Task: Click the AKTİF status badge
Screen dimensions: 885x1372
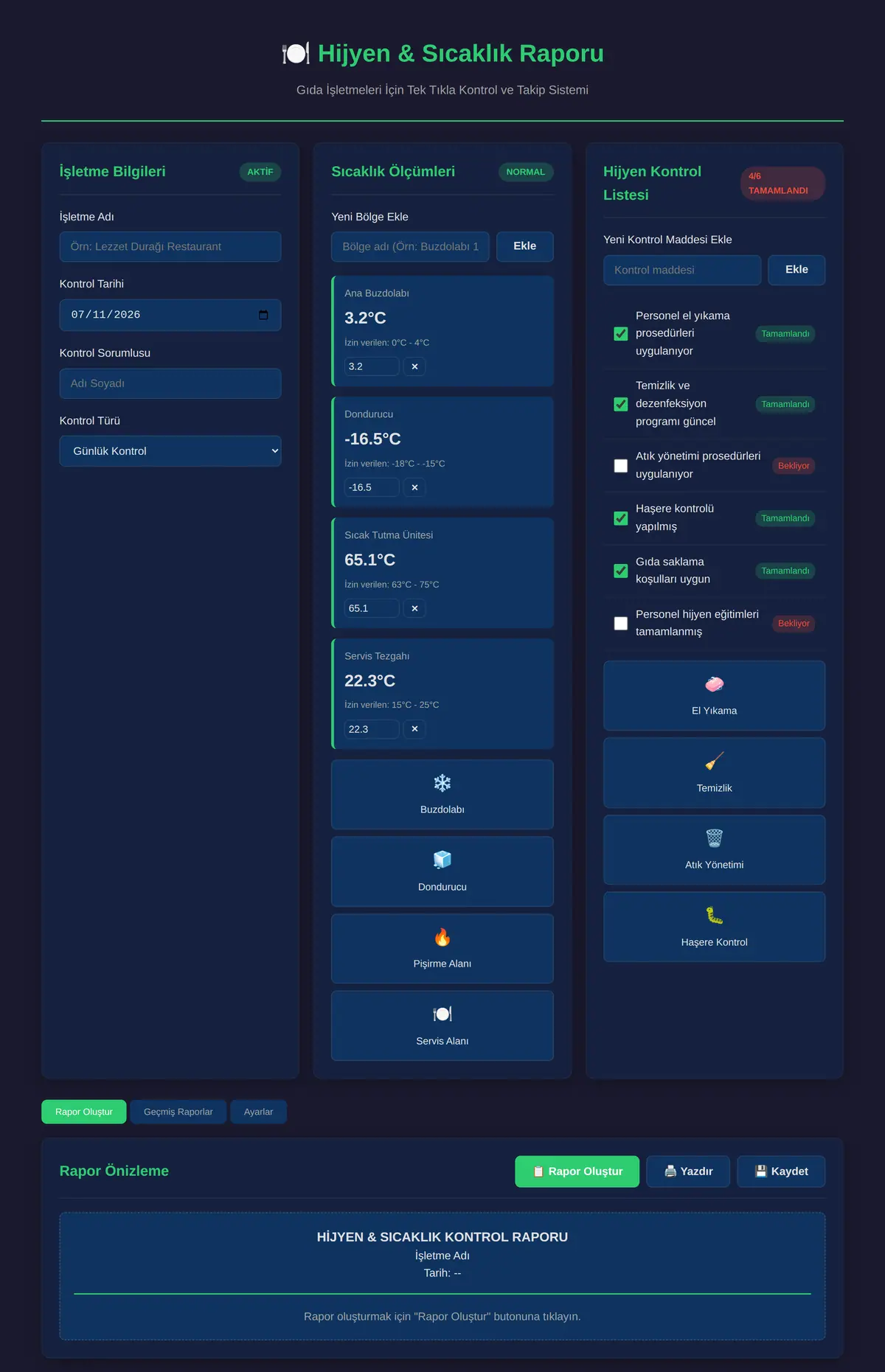Action: pyautogui.click(x=260, y=172)
